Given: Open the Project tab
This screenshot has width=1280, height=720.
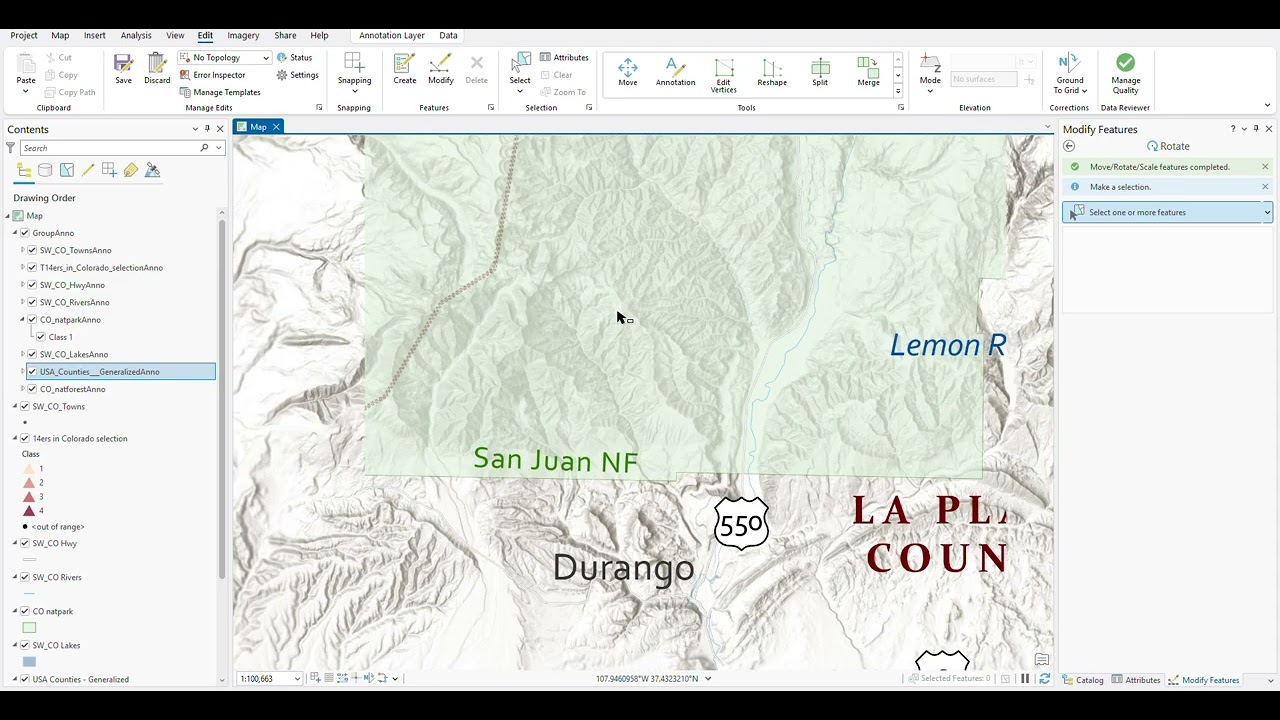Looking at the screenshot, I should pos(24,35).
